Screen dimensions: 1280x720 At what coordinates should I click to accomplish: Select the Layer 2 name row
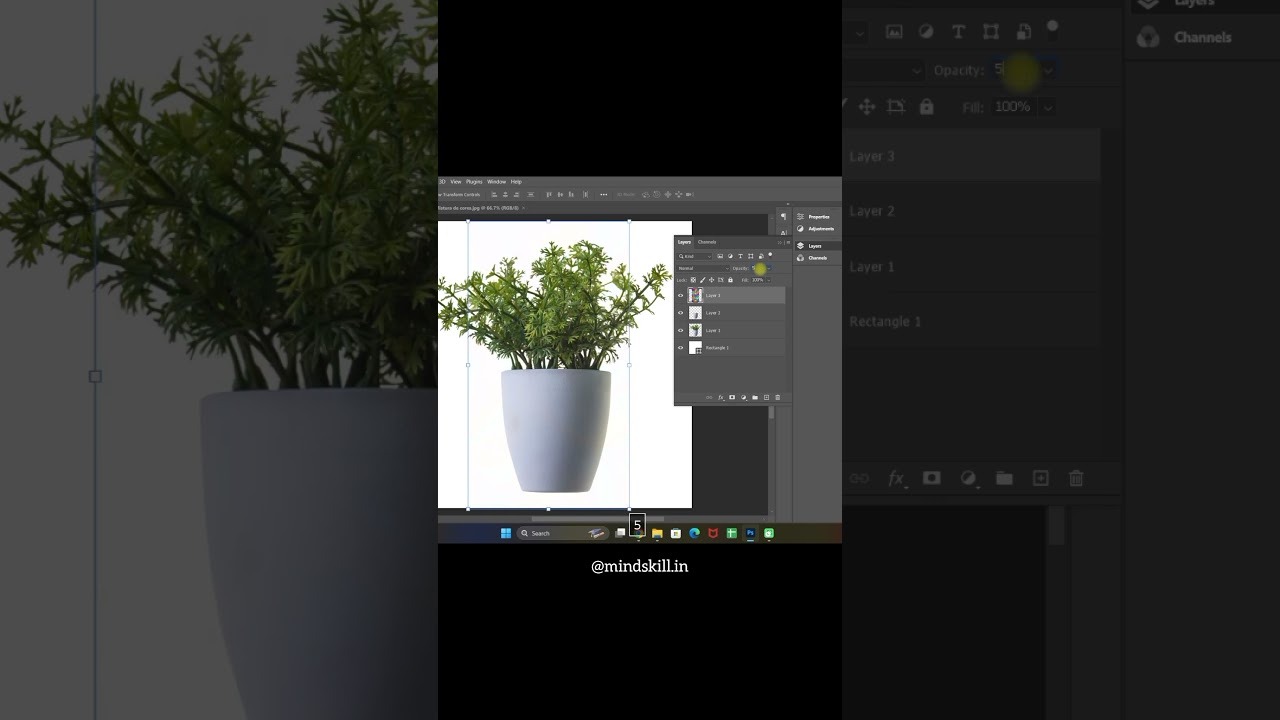coord(731,313)
